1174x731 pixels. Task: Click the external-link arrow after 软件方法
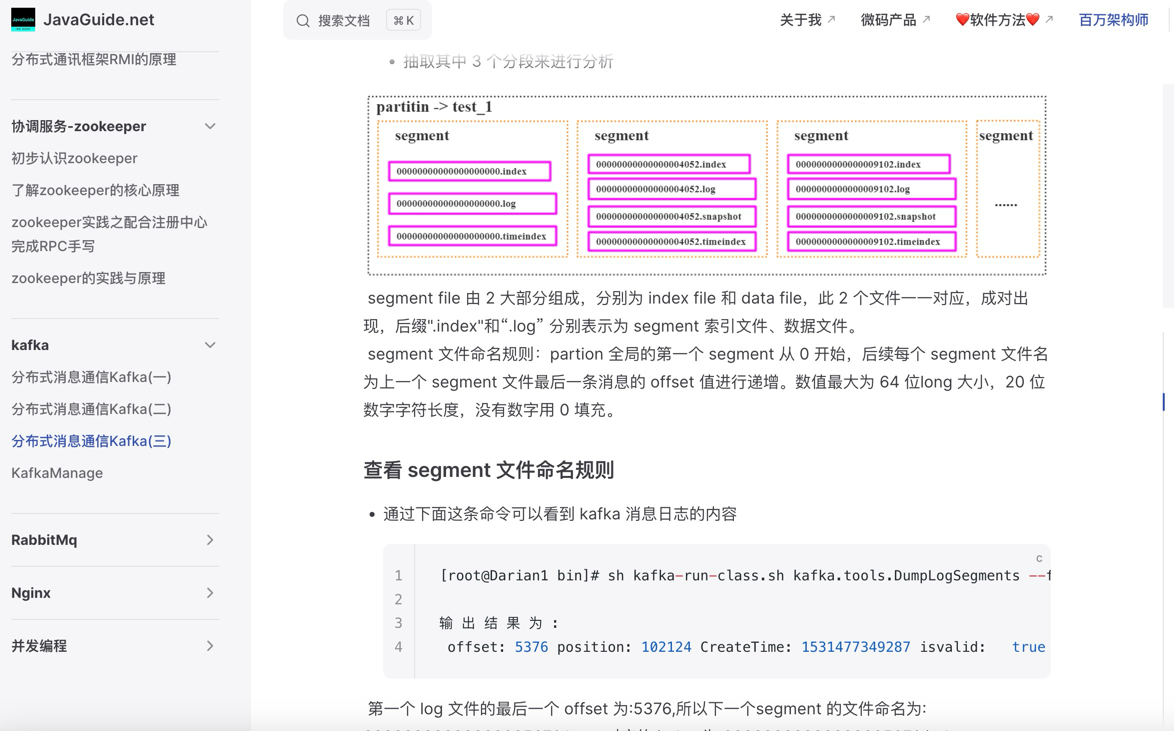click(x=1049, y=19)
